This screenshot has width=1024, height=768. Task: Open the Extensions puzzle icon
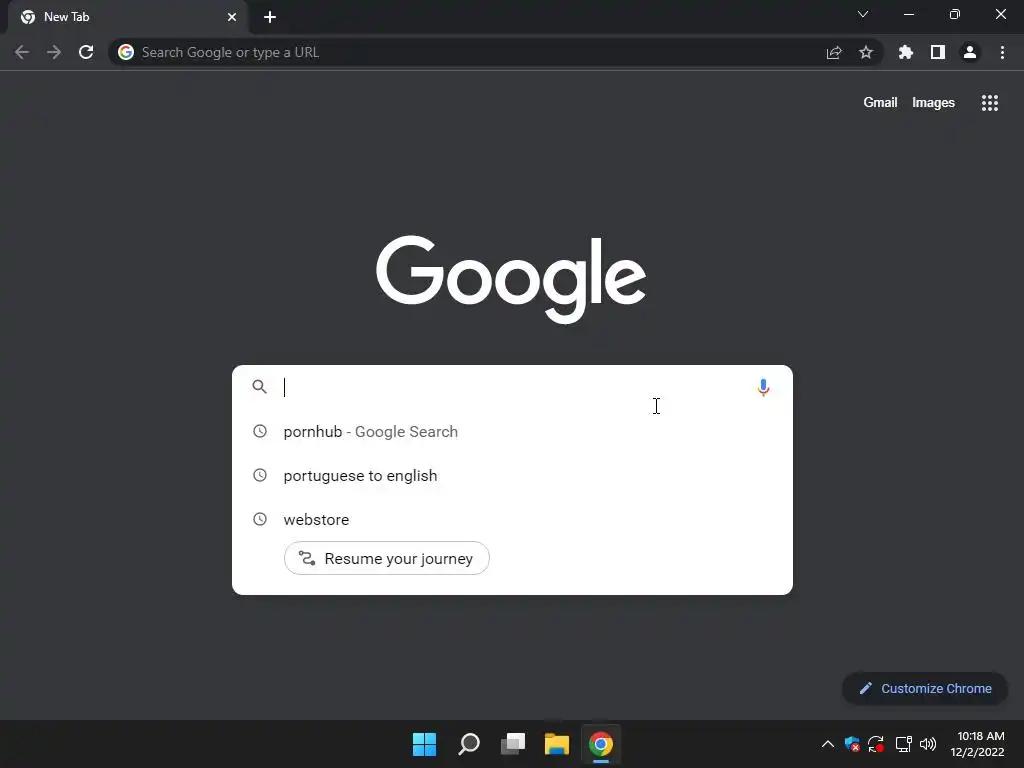[x=906, y=52]
